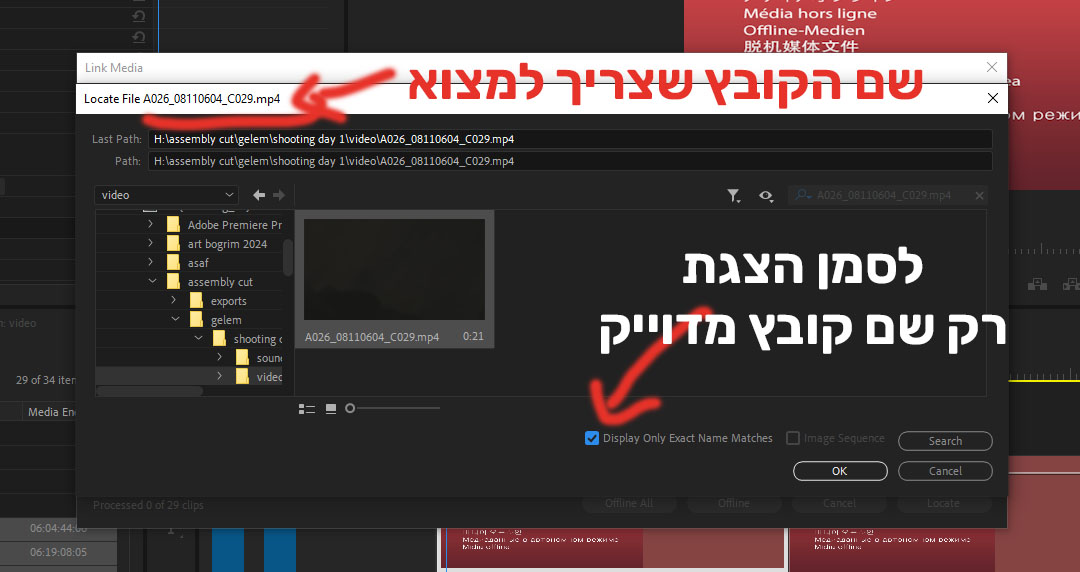Viewport: 1080px width, 572px height.
Task: Collapse the assembly cut folder
Action: (x=152, y=282)
